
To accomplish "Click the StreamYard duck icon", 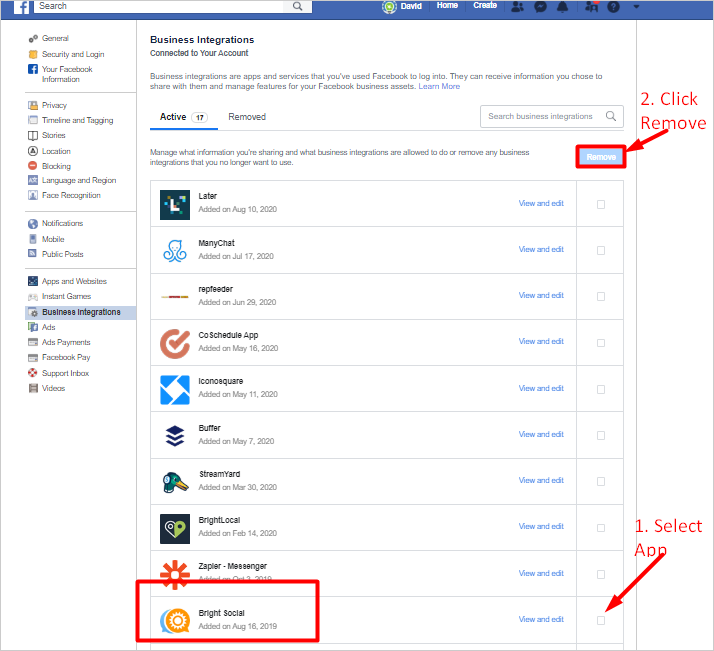I will pyautogui.click(x=175, y=481).
